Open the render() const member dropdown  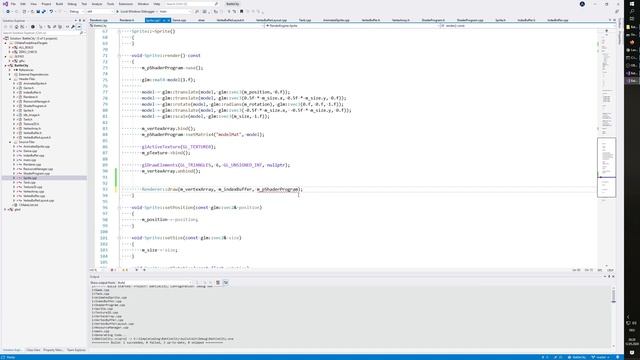point(527,26)
